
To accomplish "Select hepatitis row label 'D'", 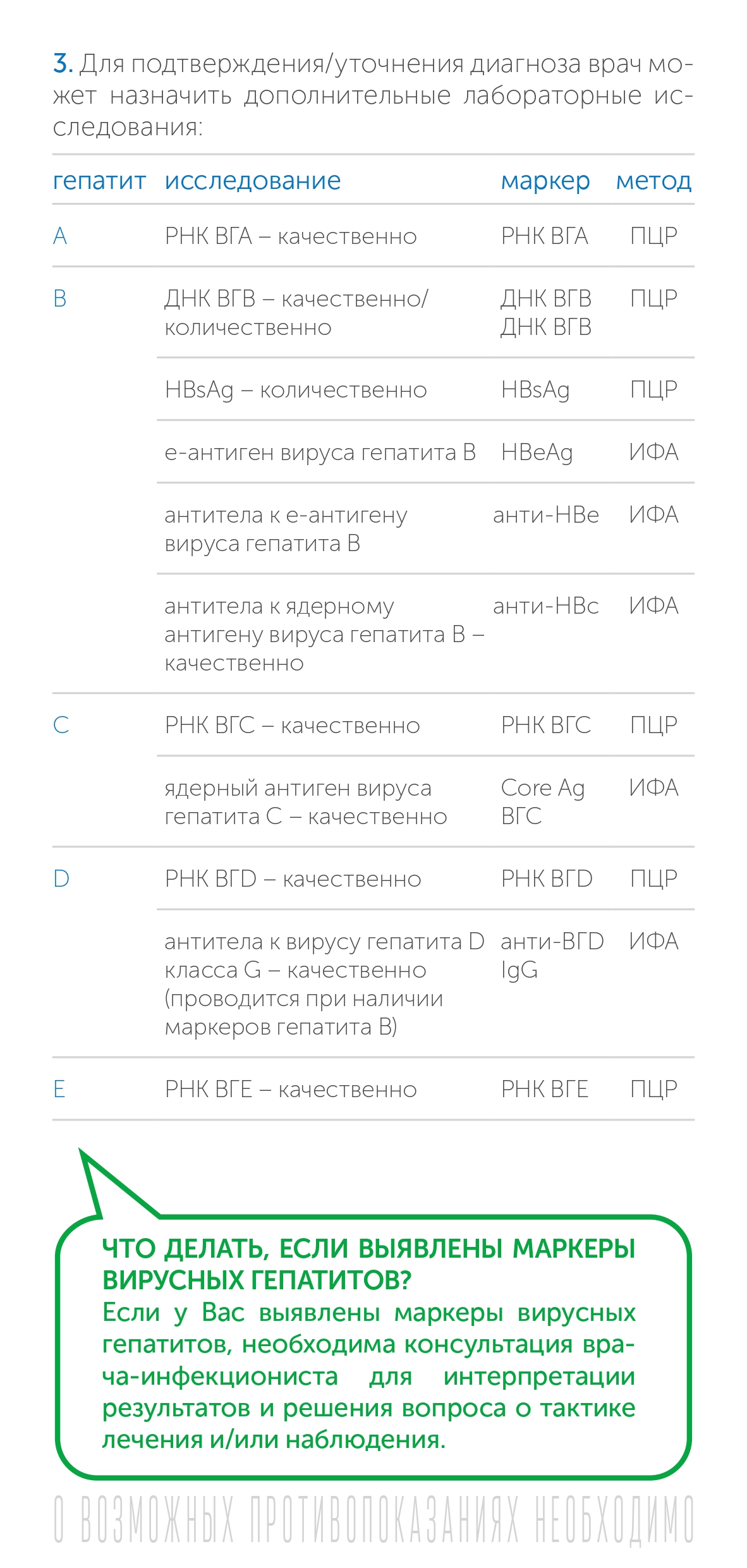I will click(61, 878).
